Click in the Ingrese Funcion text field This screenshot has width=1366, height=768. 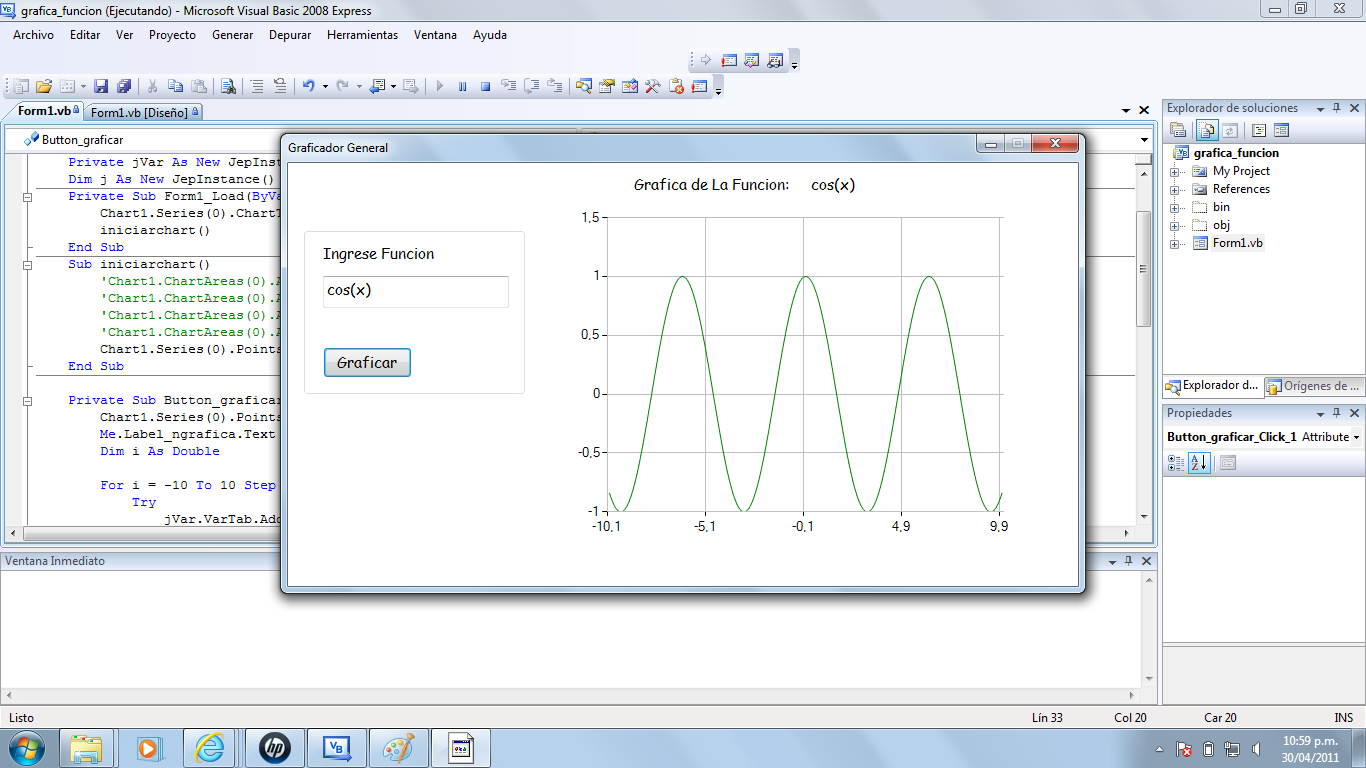[414, 292]
